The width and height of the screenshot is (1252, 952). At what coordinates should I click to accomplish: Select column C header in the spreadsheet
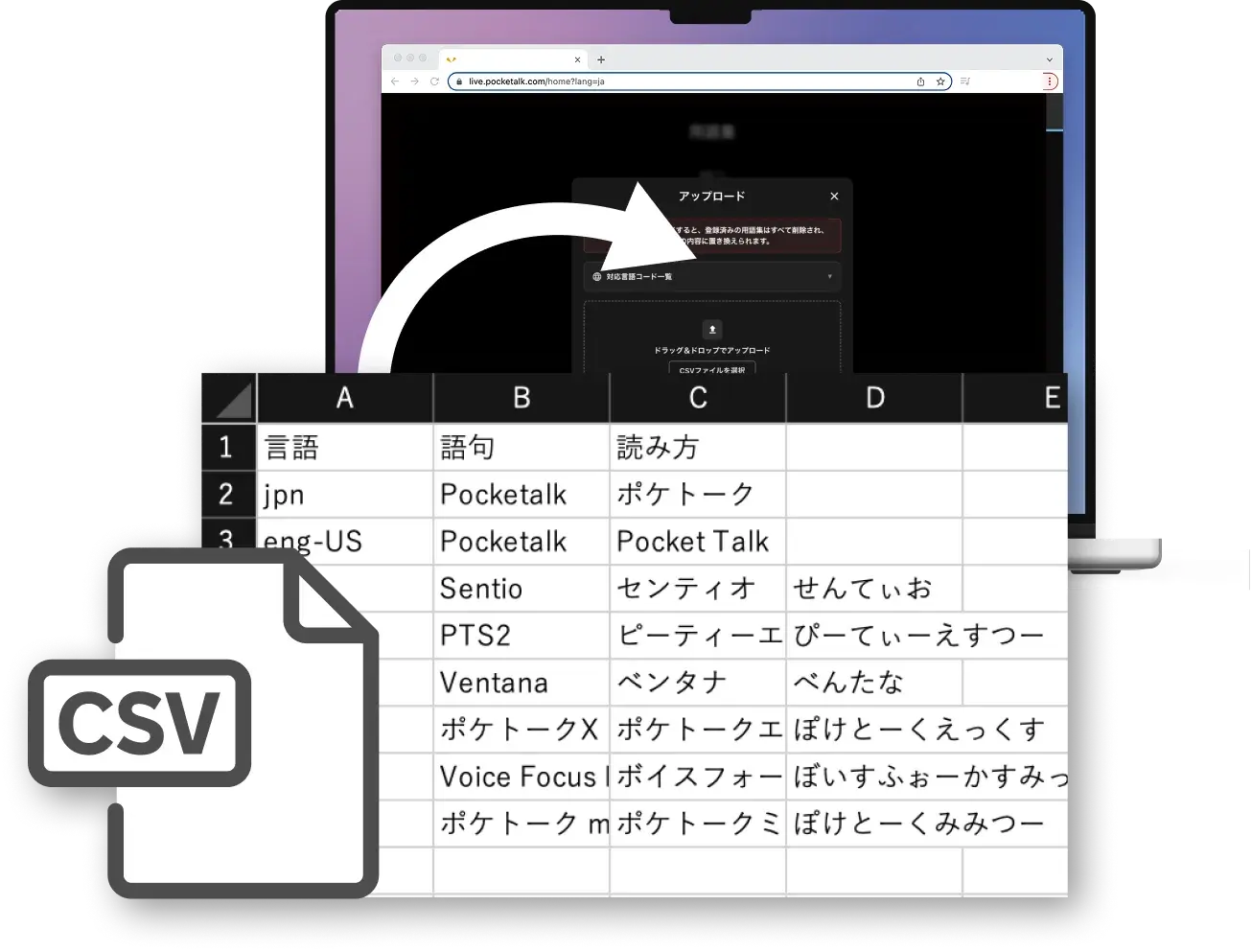(698, 398)
